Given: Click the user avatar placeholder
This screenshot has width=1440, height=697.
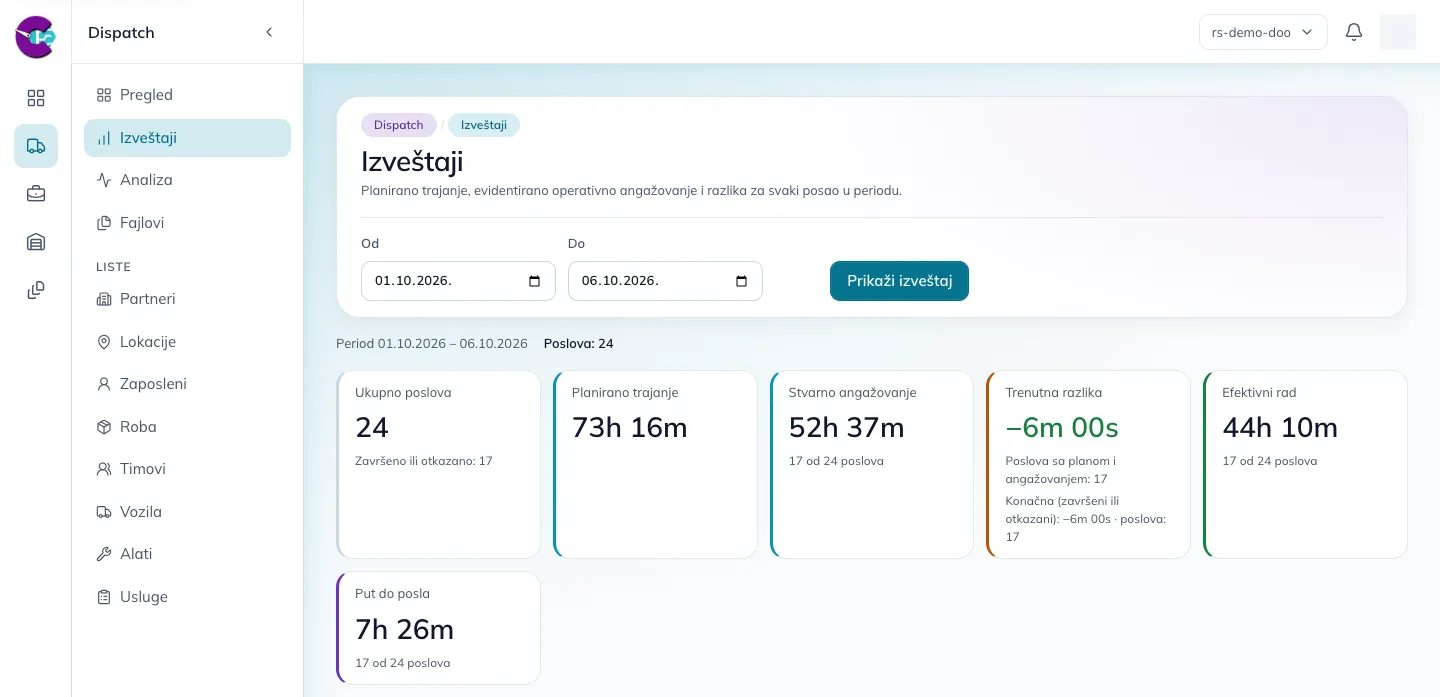Looking at the screenshot, I should point(1398,32).
